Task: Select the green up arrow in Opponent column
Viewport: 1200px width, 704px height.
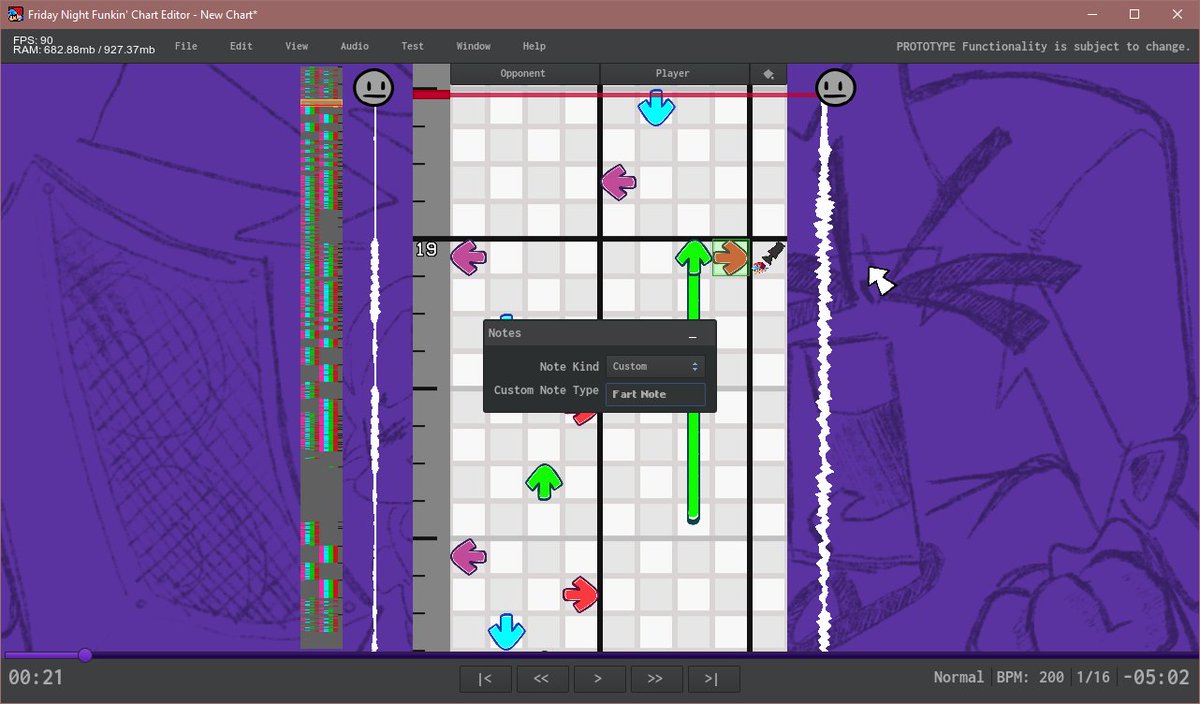Action: [544, 482]
